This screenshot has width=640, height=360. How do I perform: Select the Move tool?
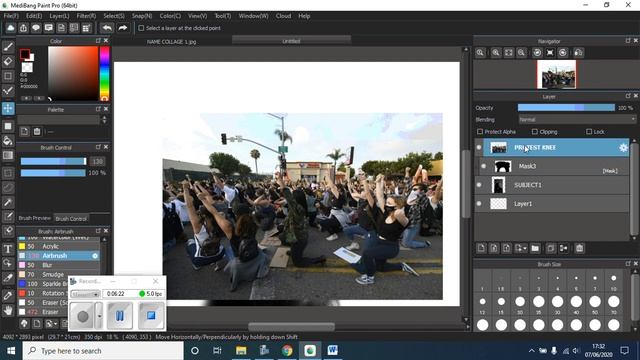tap(8, 108)
